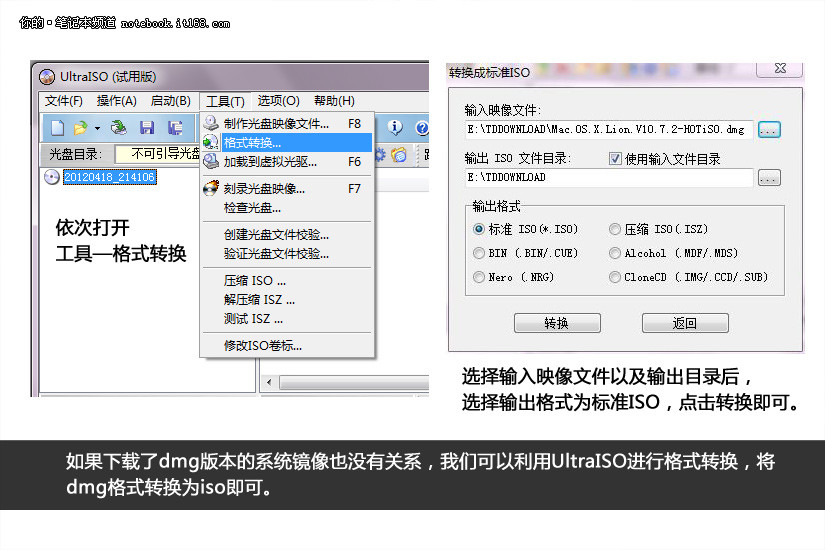Image resolution: width=825 pixels, height=550 pixels.
Task: Click the New file toolbar icon
Action: click(x=57, y=127)
